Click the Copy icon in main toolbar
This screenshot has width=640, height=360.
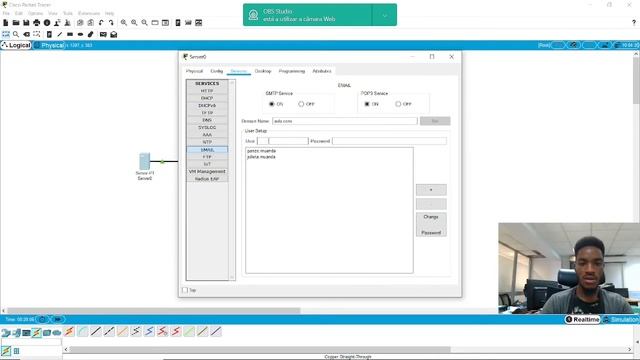point(80,23)
